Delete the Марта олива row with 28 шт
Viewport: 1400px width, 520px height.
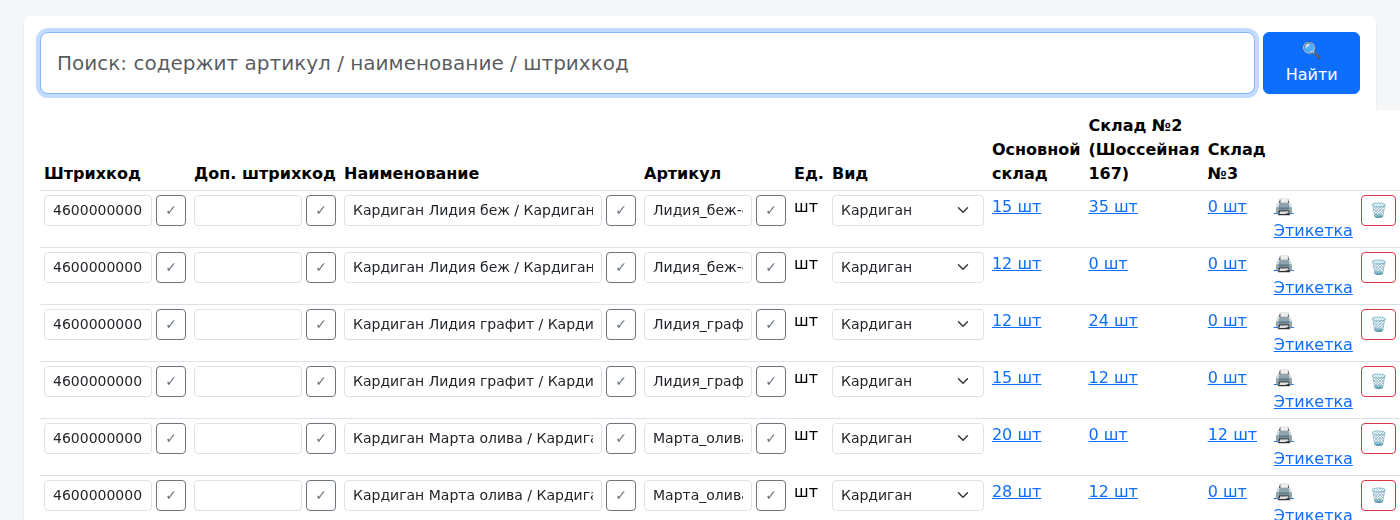point(1378,495)
